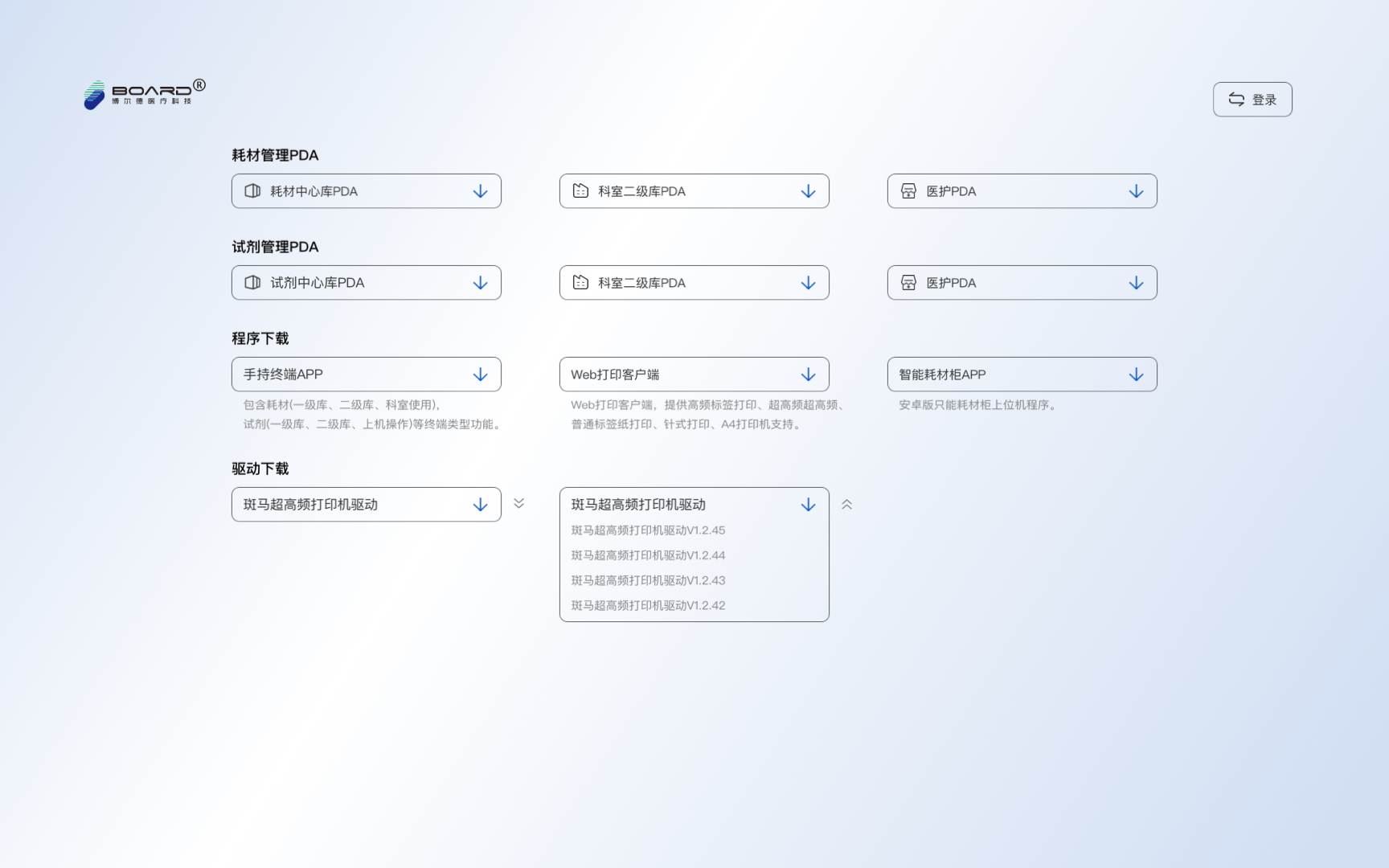Click the warehouse icon beside 试剂中心库PDA
This screenshot has width=1389, height=868.
coord(252,283)
